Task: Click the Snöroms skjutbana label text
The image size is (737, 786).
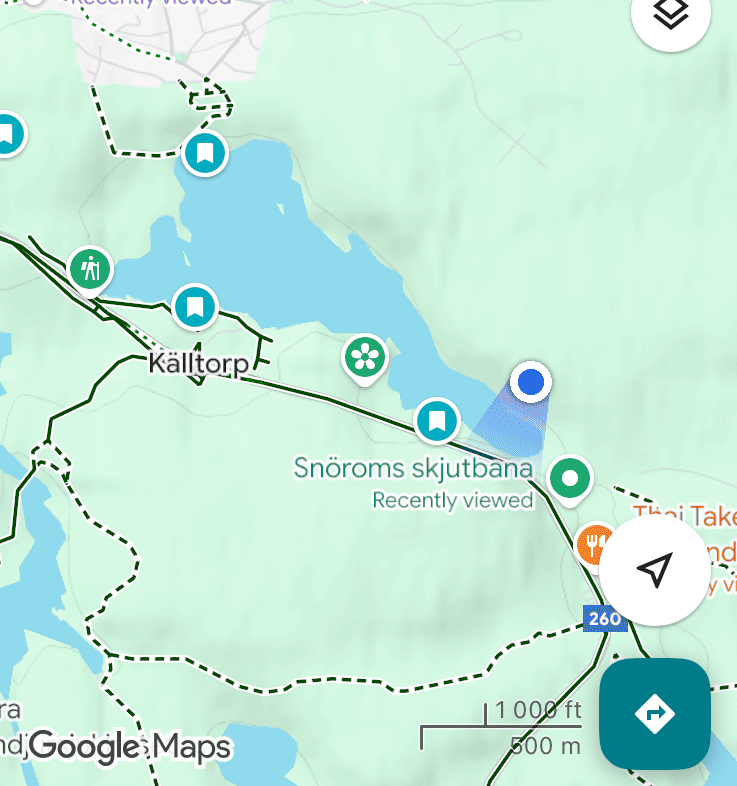Action: tap(413, 468)
